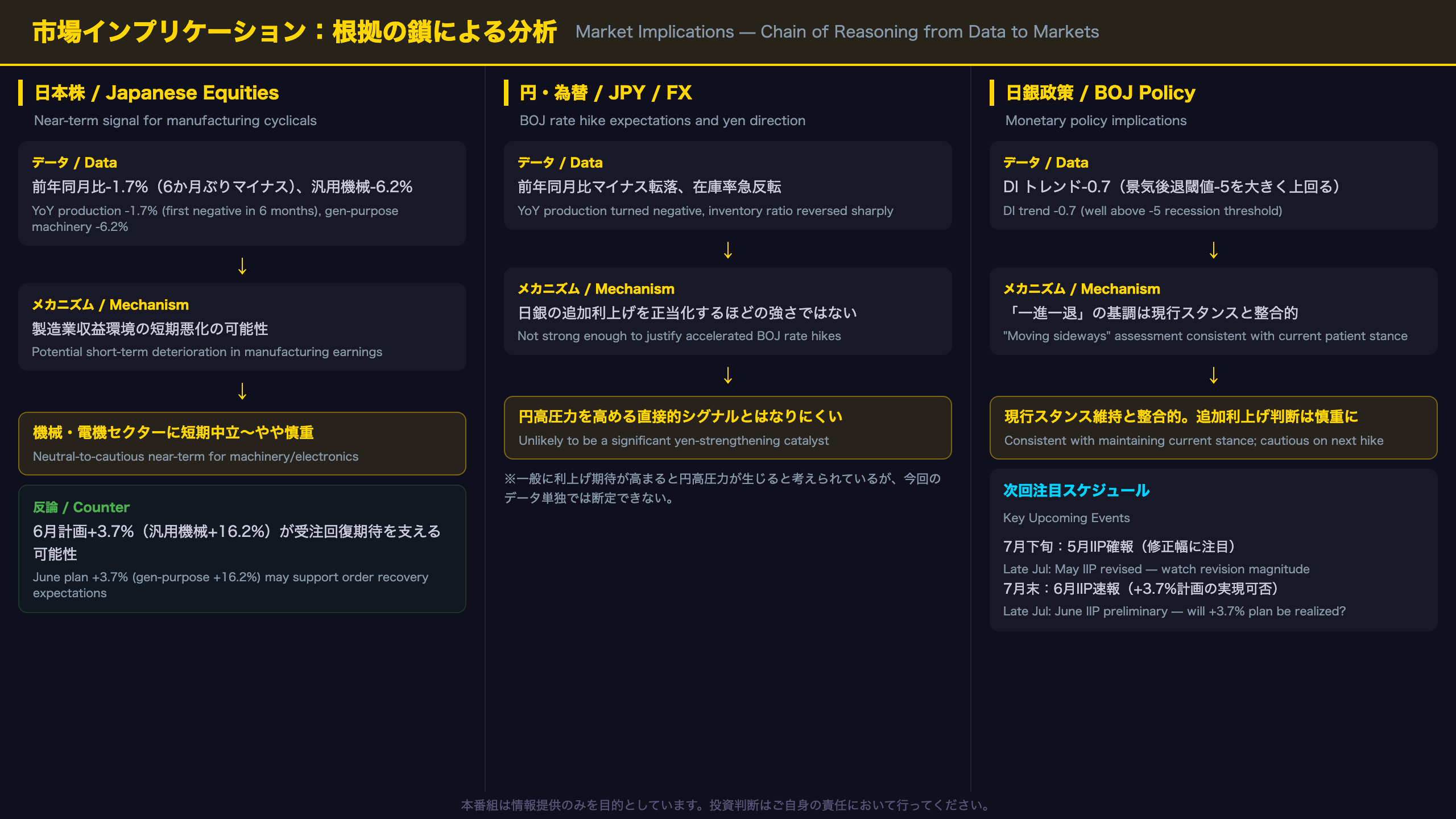Click the arrow below Equities Mechanism card
Viewport: 1456px width, 819px height.
point(242,391)
